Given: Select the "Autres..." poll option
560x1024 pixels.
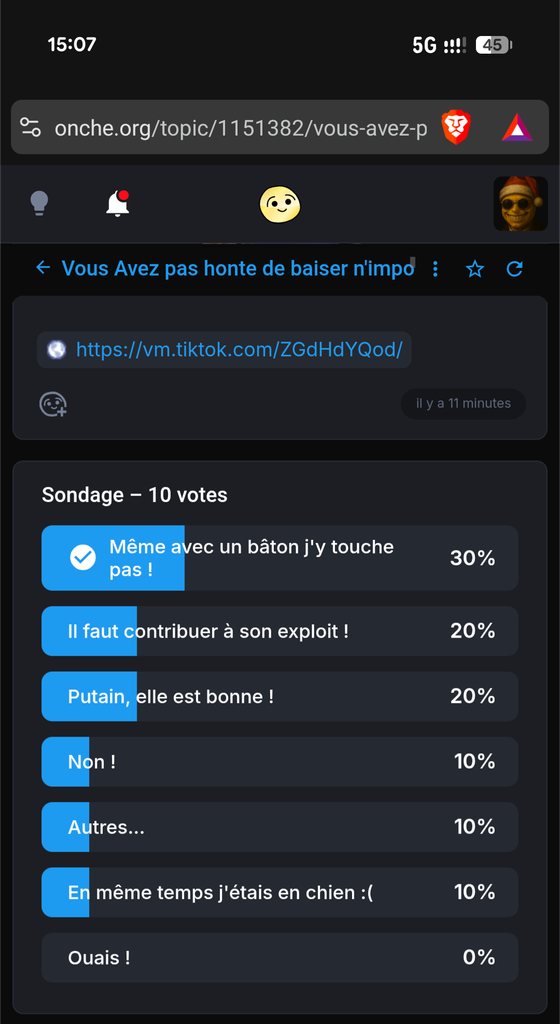Looking at the screenshot, I should point(280,827).
